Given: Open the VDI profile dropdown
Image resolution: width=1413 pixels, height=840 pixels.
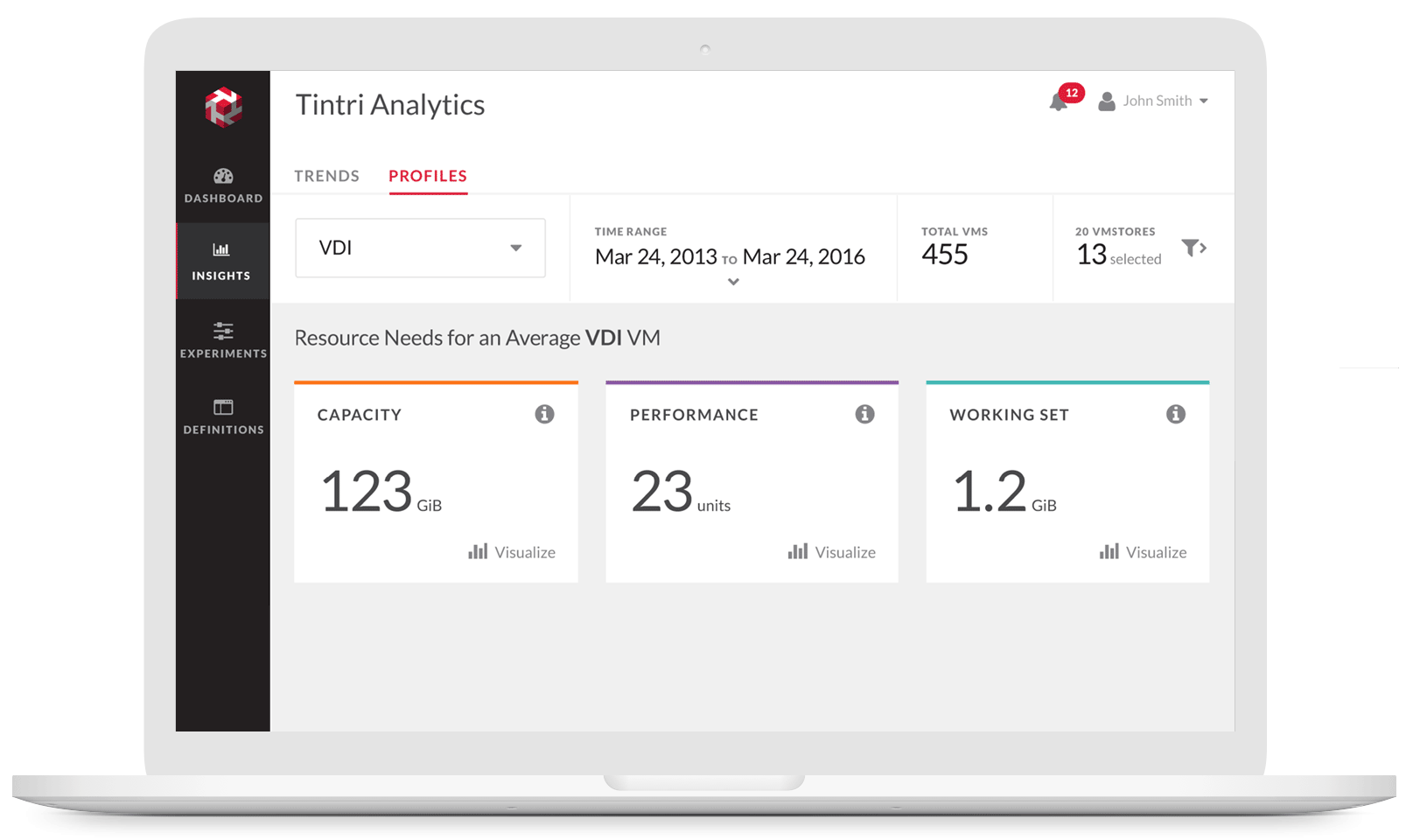Looking at the screenshot, I should [x=420, y=248].
